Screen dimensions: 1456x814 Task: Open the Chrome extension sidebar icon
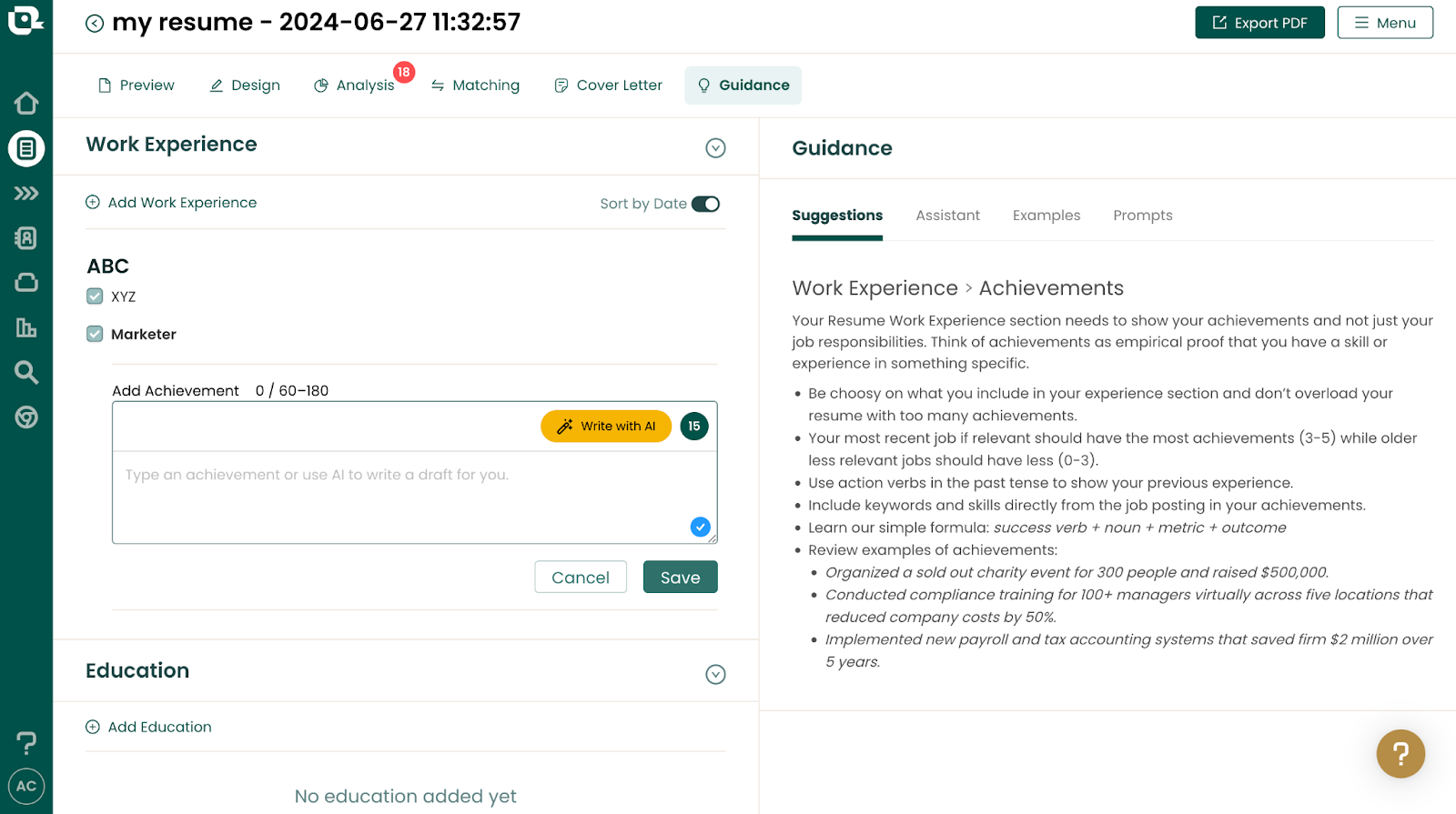26,417
